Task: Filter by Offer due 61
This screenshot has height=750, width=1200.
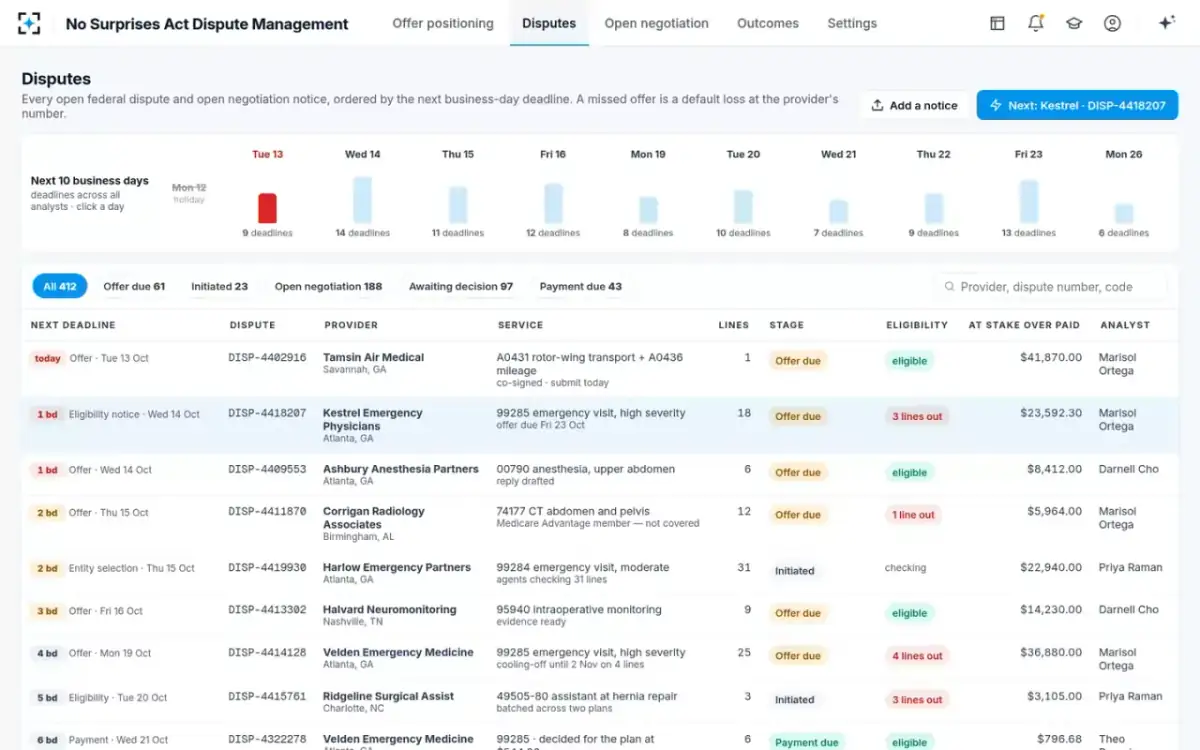Action: coord(134,286)
